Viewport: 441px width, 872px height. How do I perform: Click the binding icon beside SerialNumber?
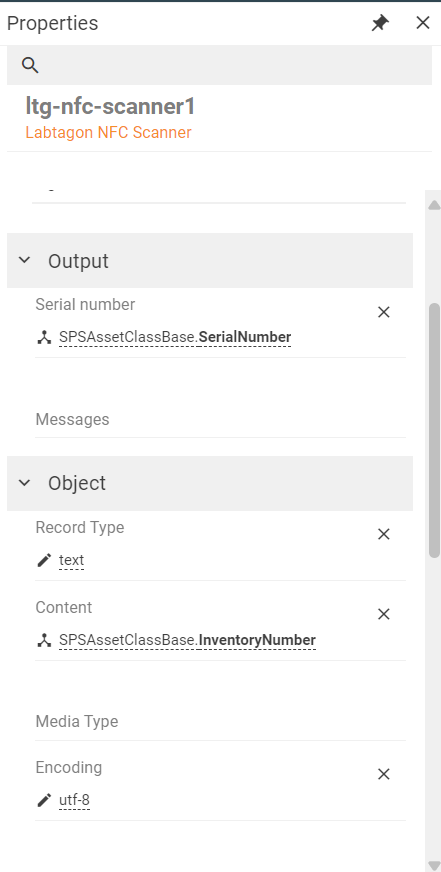(44, 338)
